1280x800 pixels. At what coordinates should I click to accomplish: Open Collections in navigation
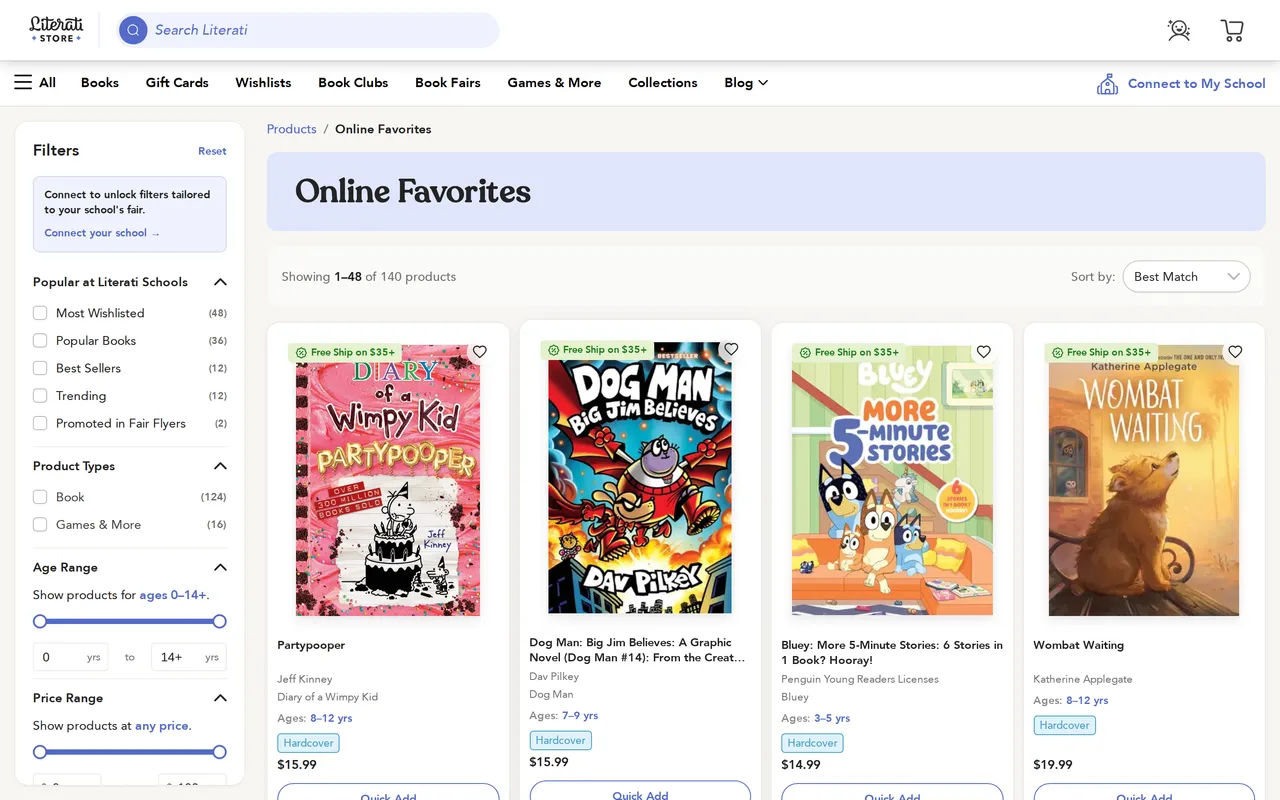pyautogui.click(x=663, y=83)
